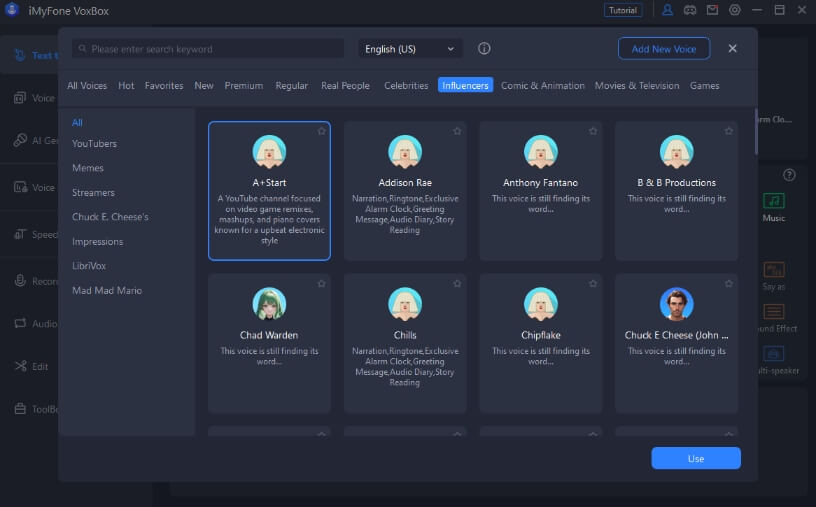Open the Speech sidebar icon
Viewport: 816px width, 507px height.
pyautogui.click(x=20, y=234)
